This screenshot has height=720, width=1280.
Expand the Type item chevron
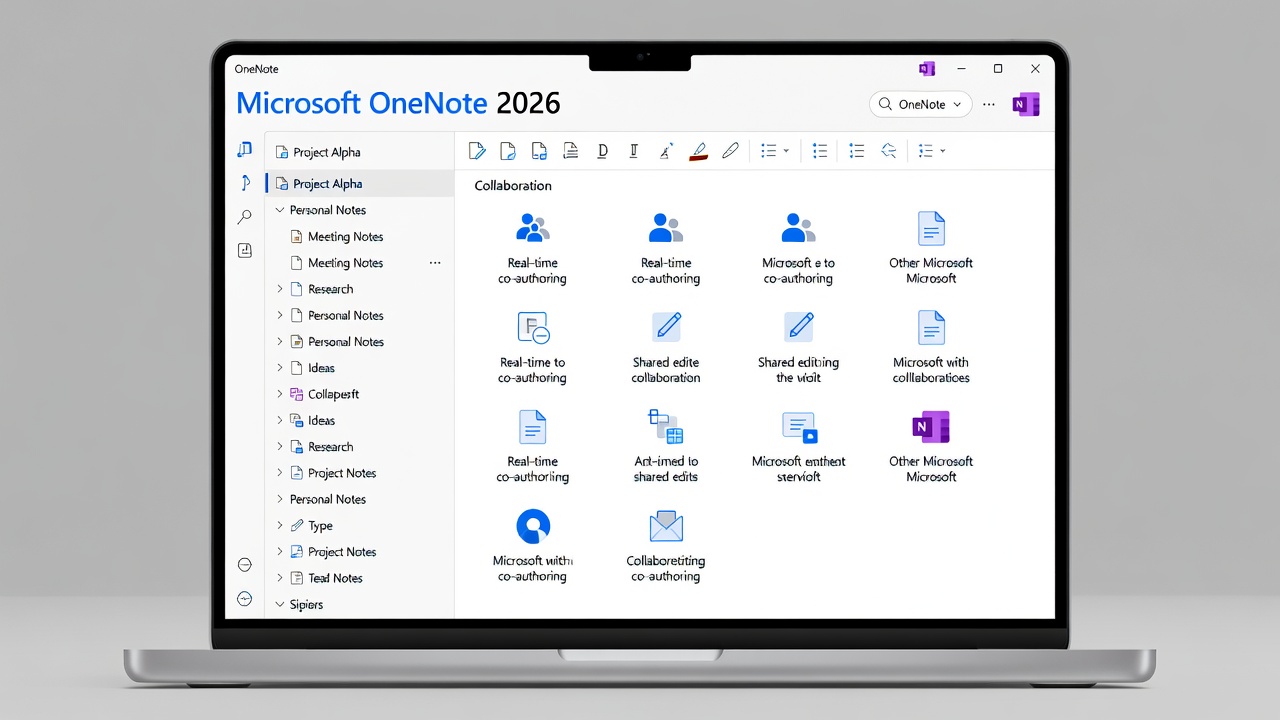coord(280,526)
